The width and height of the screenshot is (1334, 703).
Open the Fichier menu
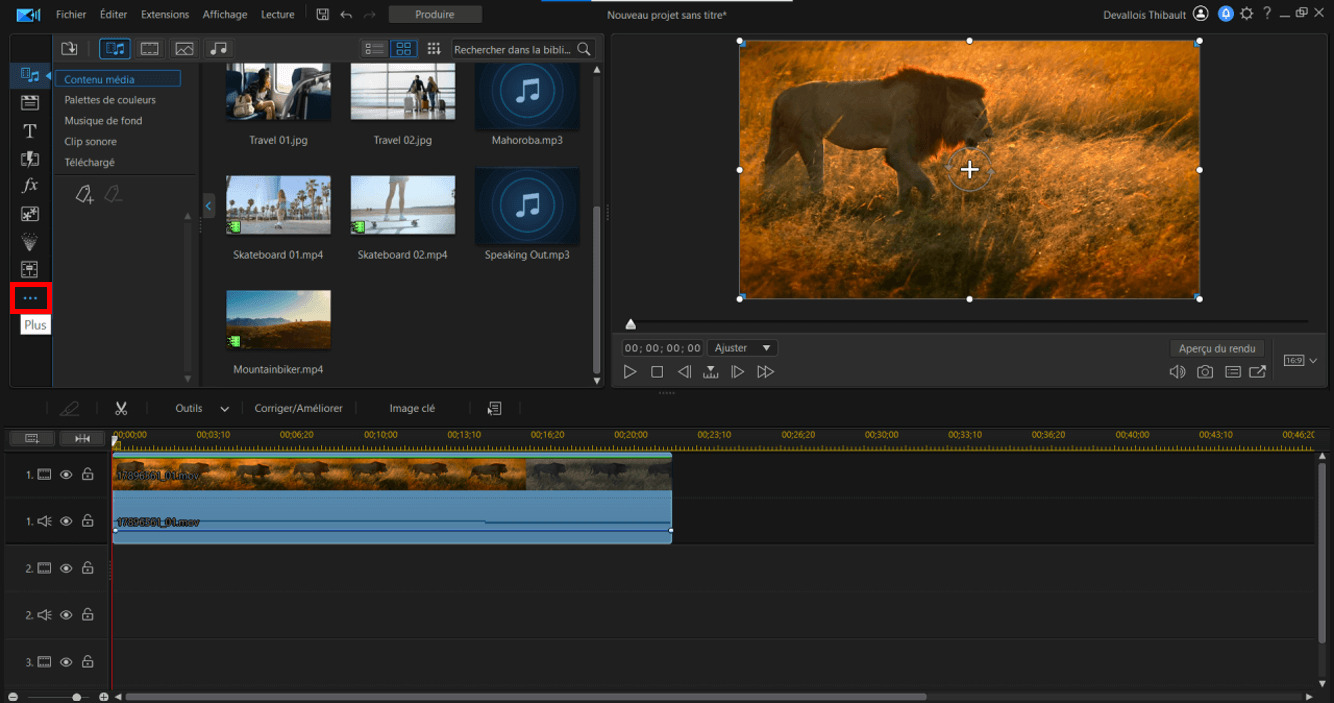71,15
